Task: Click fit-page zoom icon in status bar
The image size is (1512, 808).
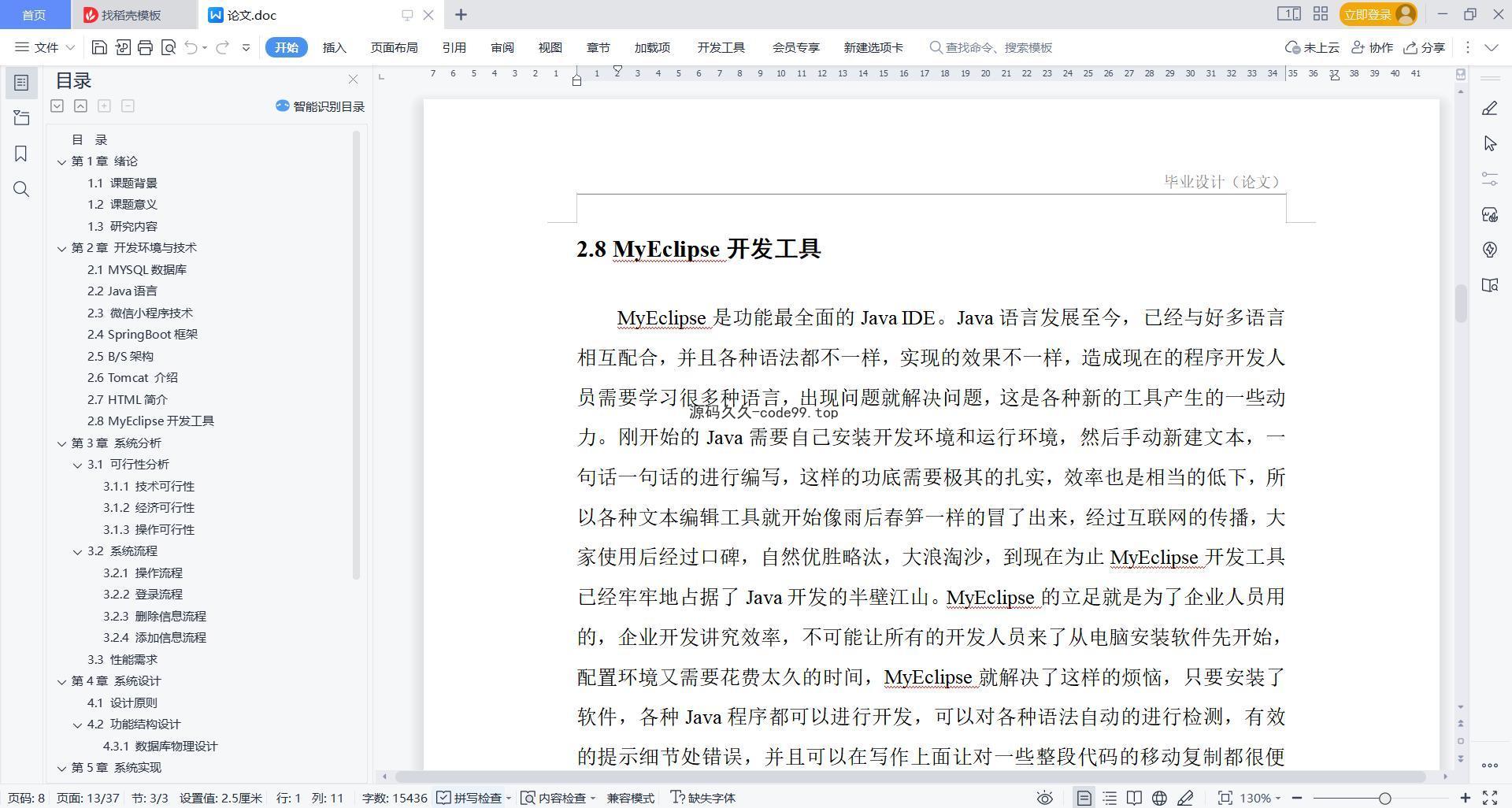Action: coord(1225,798)
